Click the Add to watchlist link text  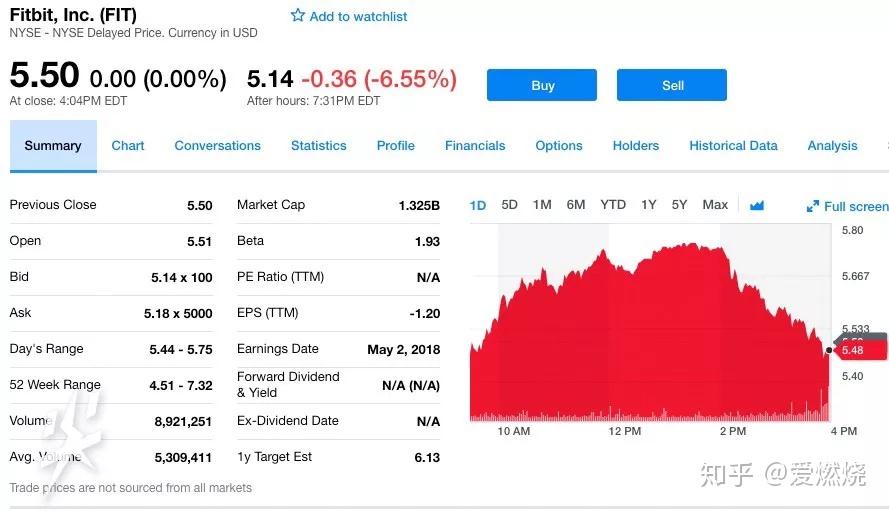click(x=358, y=16)
